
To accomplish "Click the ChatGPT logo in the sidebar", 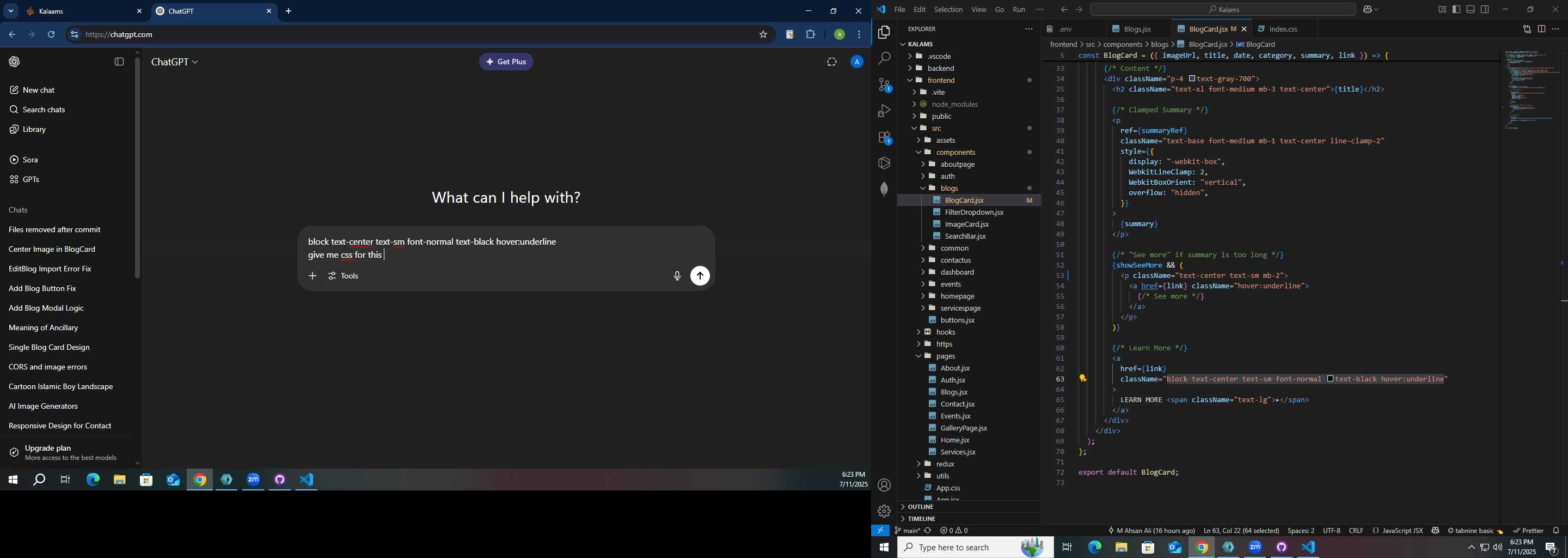I will (x=15, y=62).
